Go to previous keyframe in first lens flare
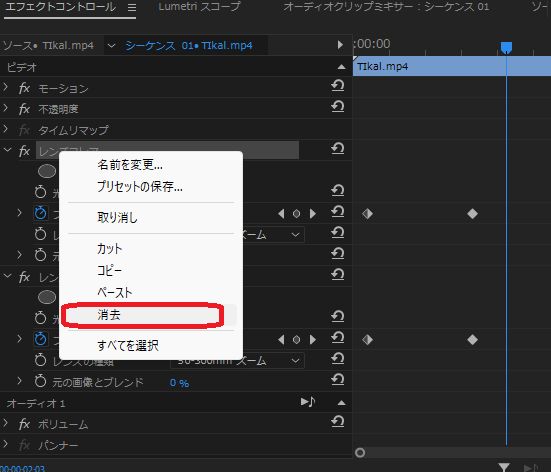The height and width of the screenshot is (472, 551). [x=281, y=214]
